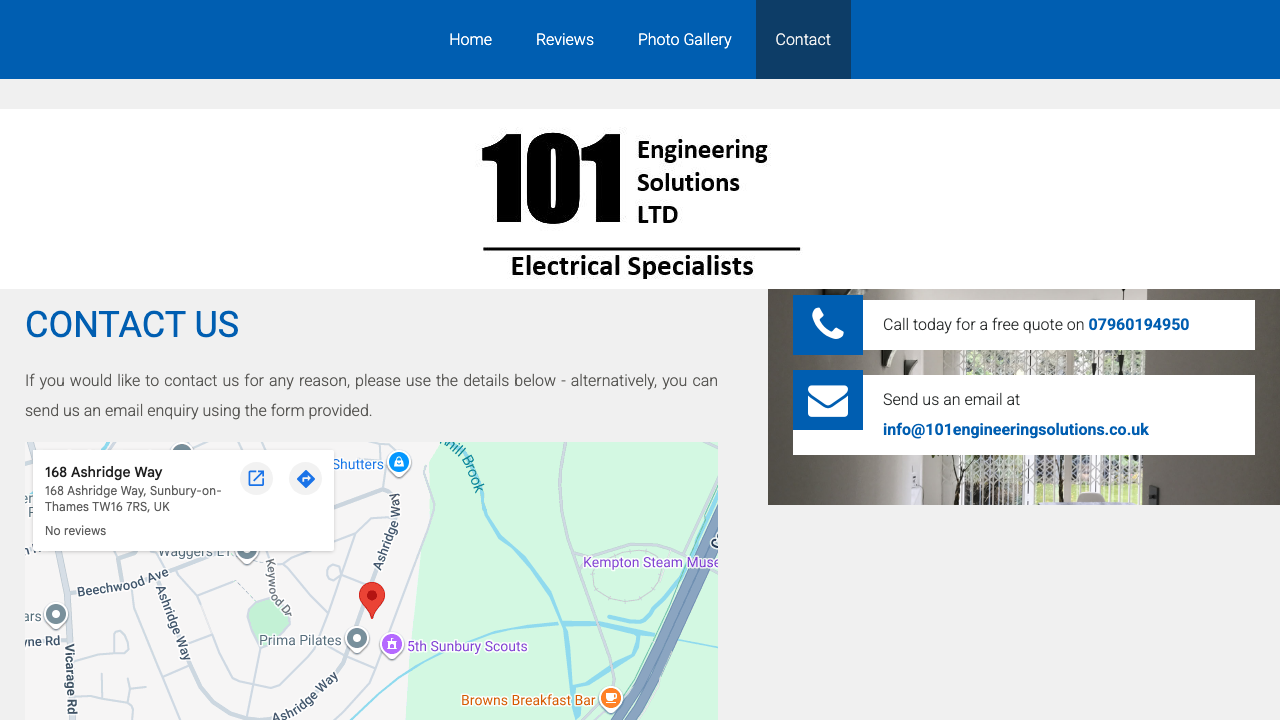
Task: Click the Browns Breakfast Bar coffee marker
Action: (x=611, y=698)
